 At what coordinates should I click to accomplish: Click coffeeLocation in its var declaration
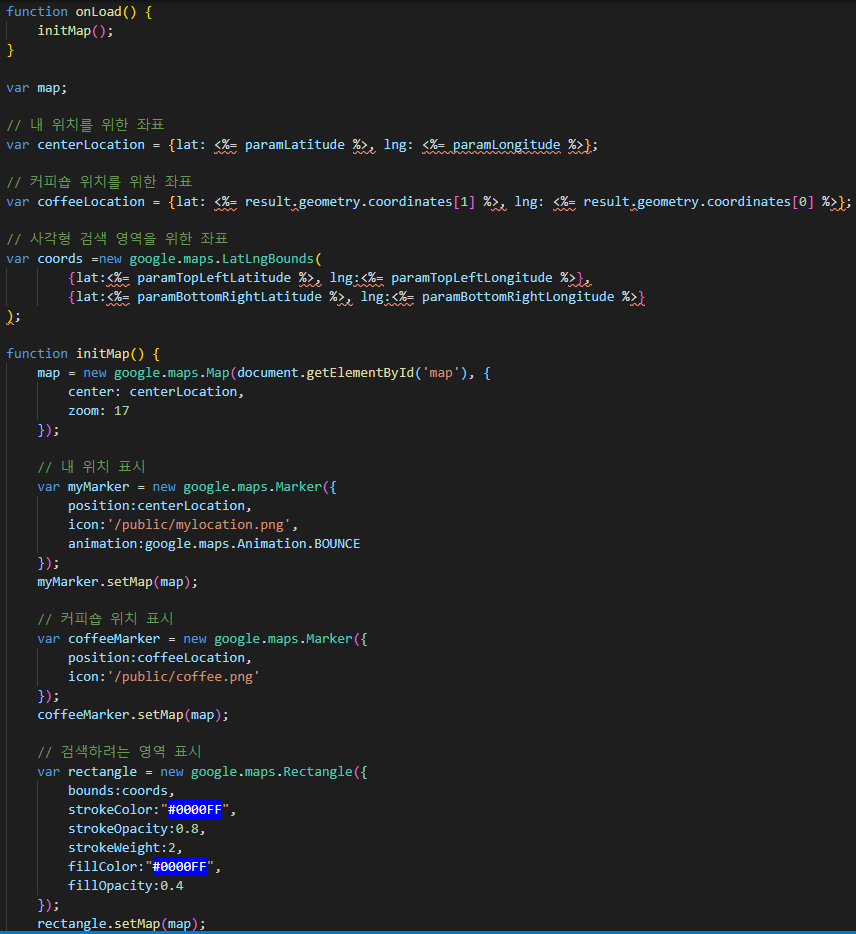91,202
